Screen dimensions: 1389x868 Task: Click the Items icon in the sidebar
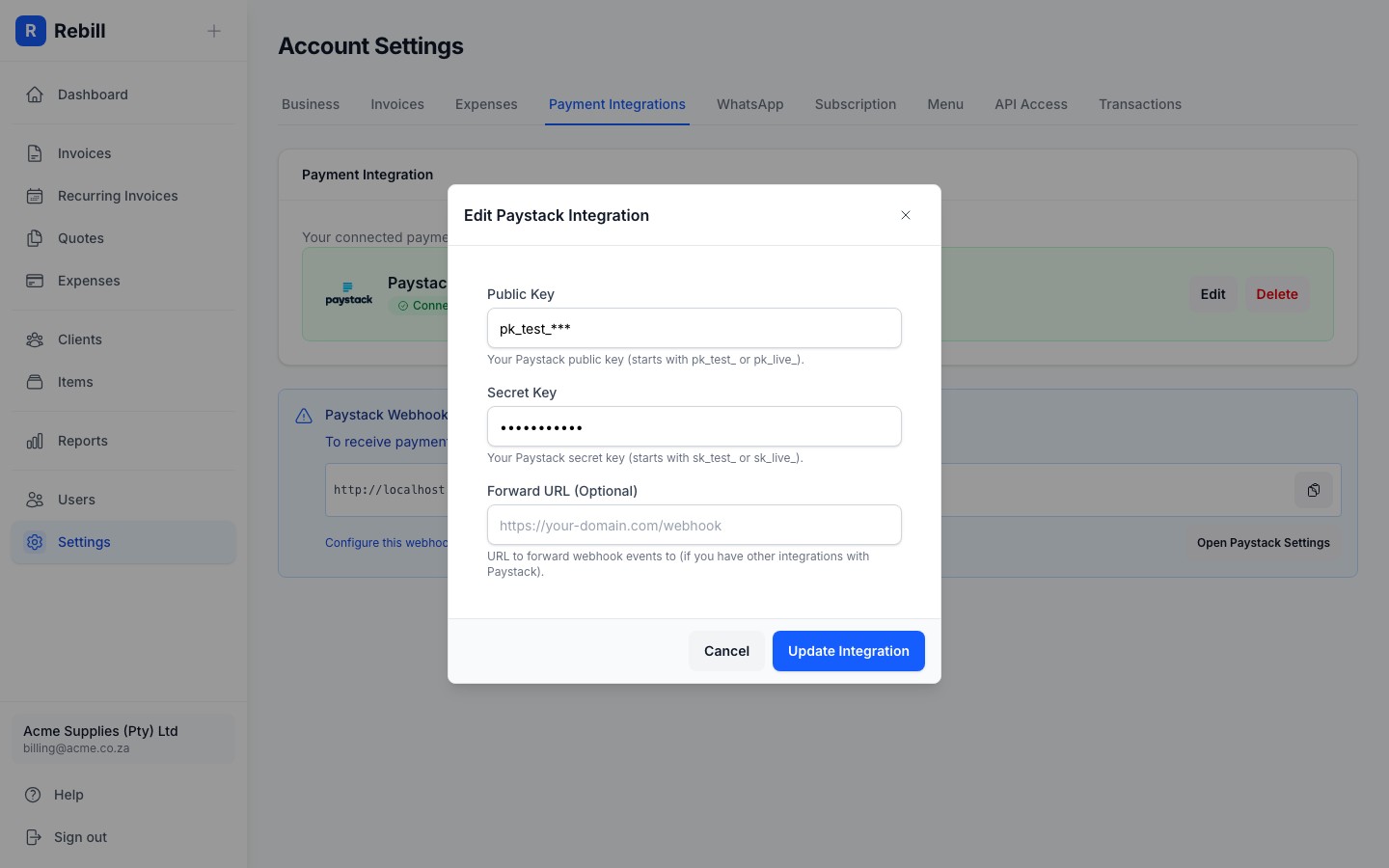click(x=35, y=382)
